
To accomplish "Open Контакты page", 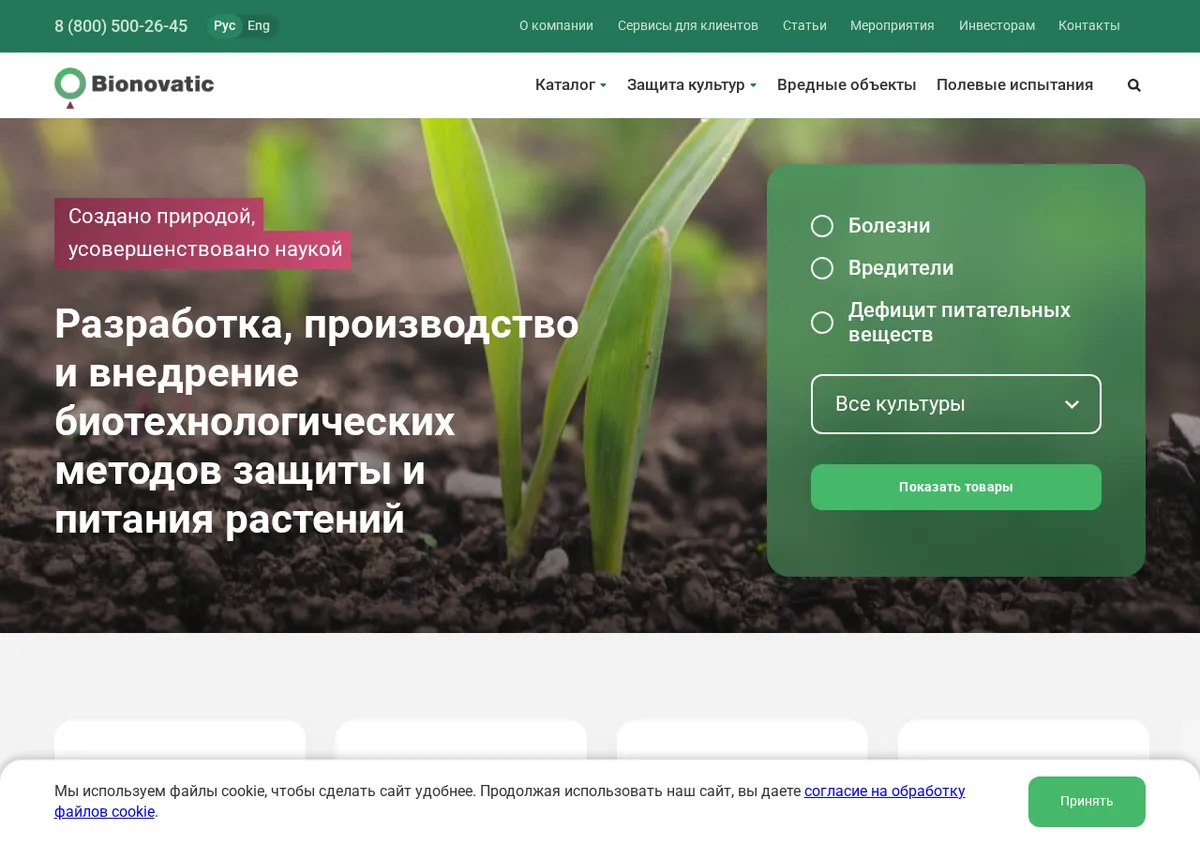I will click(1089, 26).
